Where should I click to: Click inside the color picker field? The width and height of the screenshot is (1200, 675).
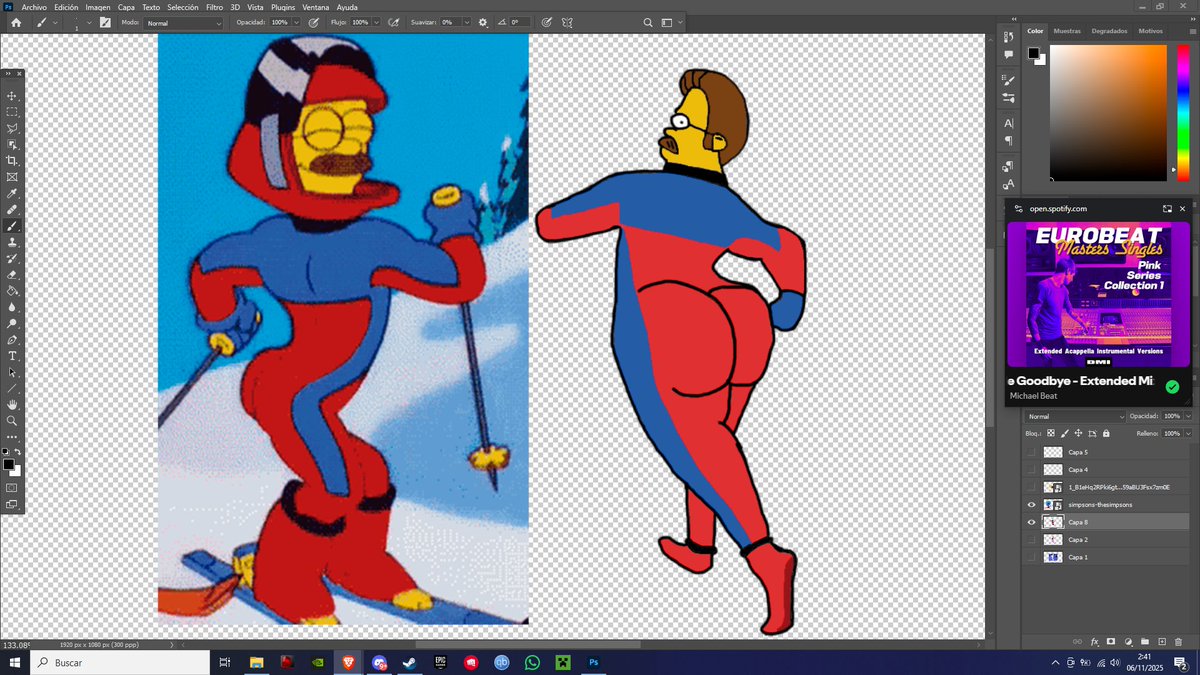[x=1108, y=112]
